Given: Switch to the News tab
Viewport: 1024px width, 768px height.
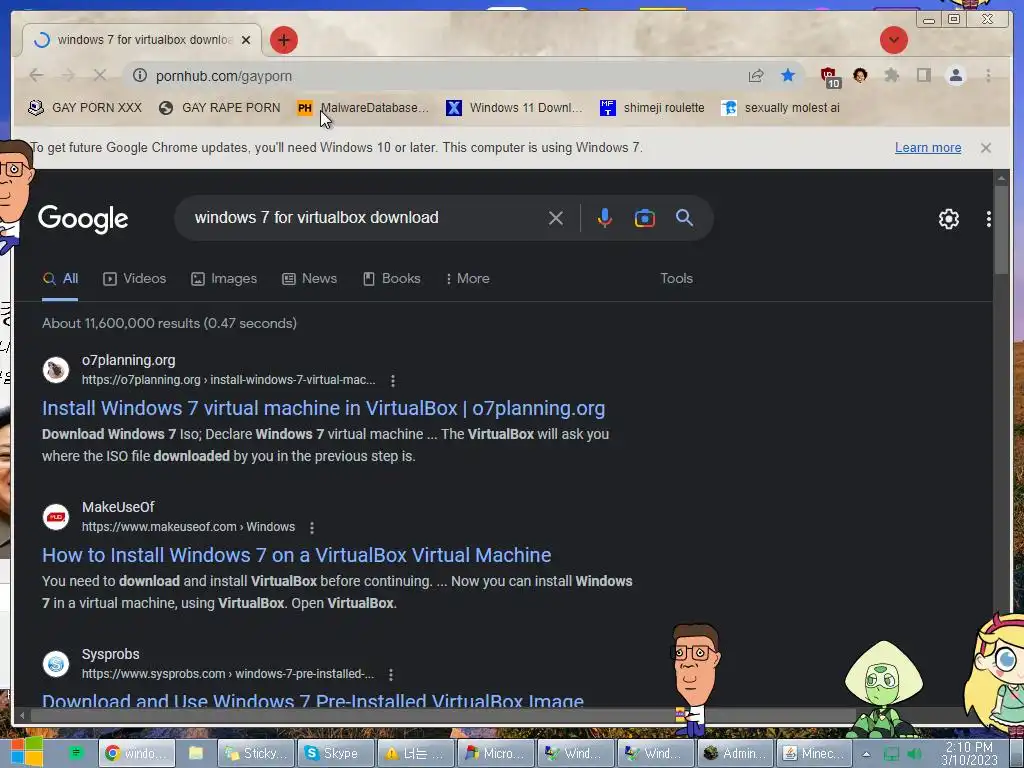Looking at the screenshot, I should 309,278.
